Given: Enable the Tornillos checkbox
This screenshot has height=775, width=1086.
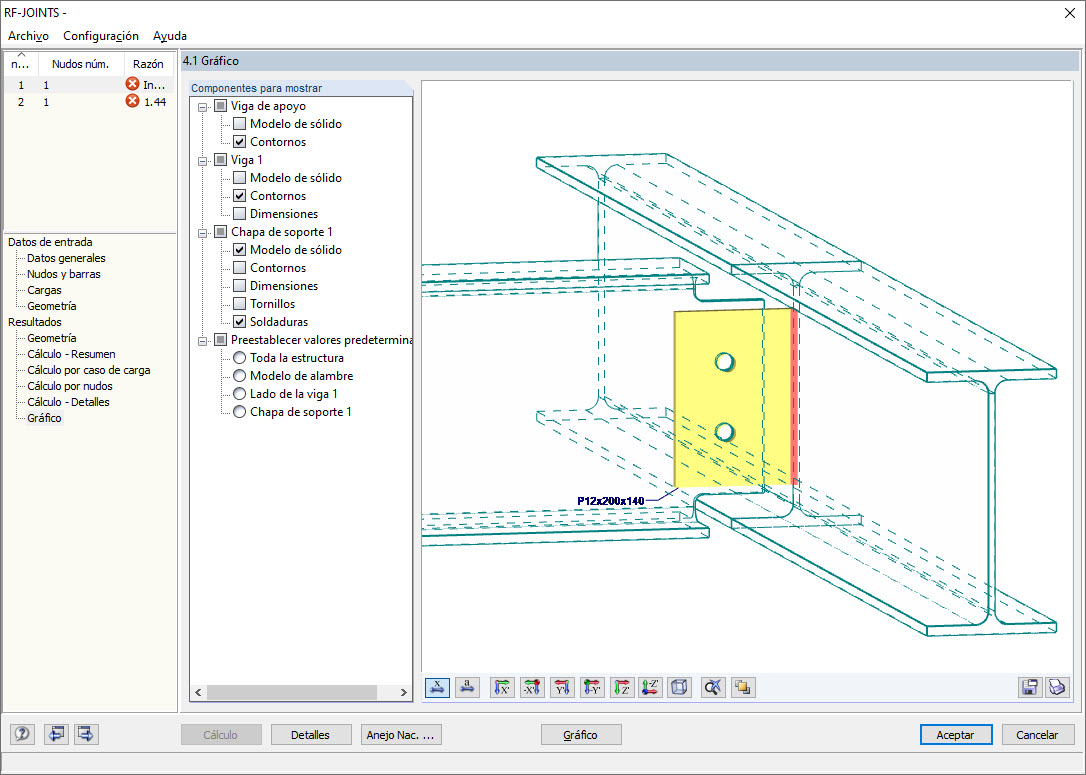Looking at the screenshot, I should coord(239,304).
